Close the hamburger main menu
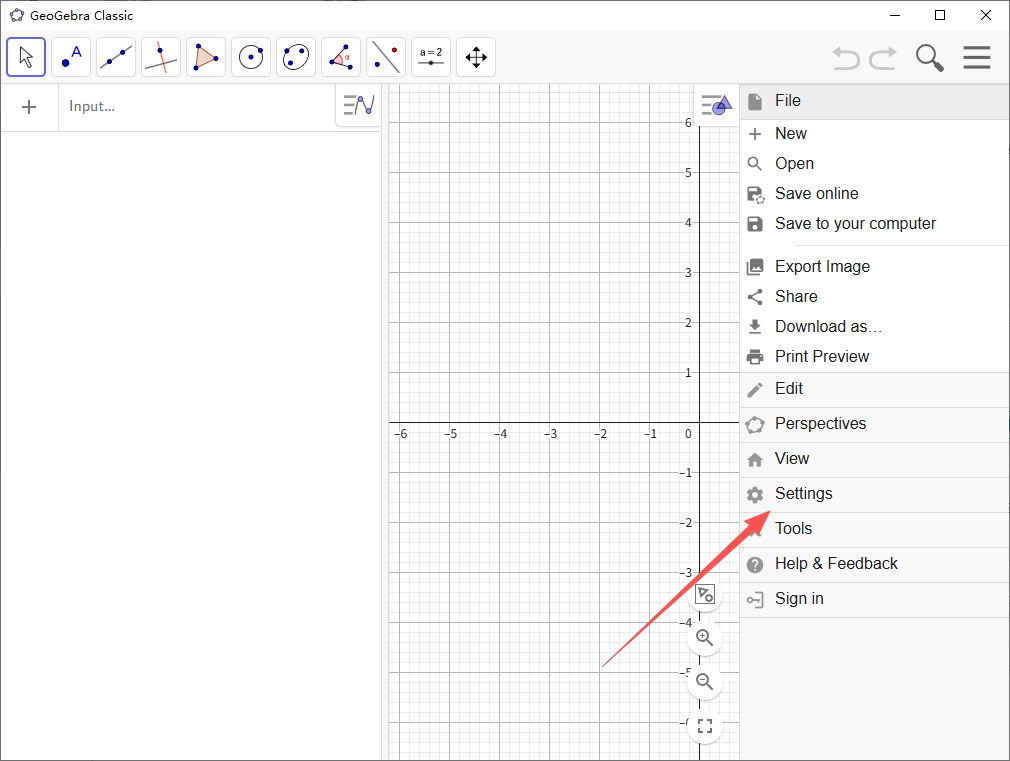Image resolution: width=1010 pixels, height=761 pixels. click(977, 57)
